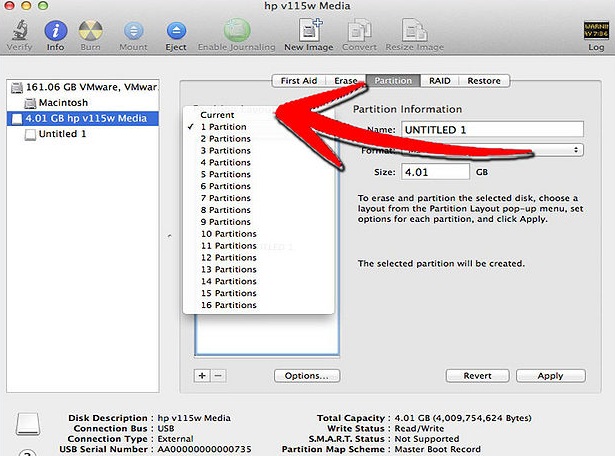Choose 15 Partitions layout

[x=258, y=293]
